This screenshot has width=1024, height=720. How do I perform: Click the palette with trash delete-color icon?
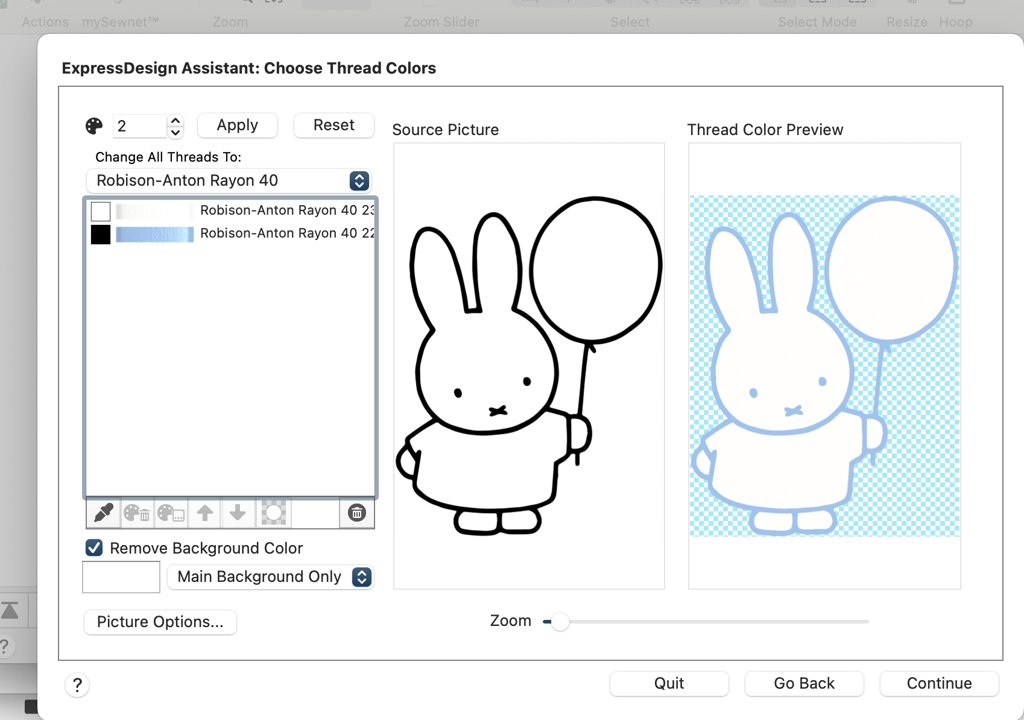coord(136,513)
